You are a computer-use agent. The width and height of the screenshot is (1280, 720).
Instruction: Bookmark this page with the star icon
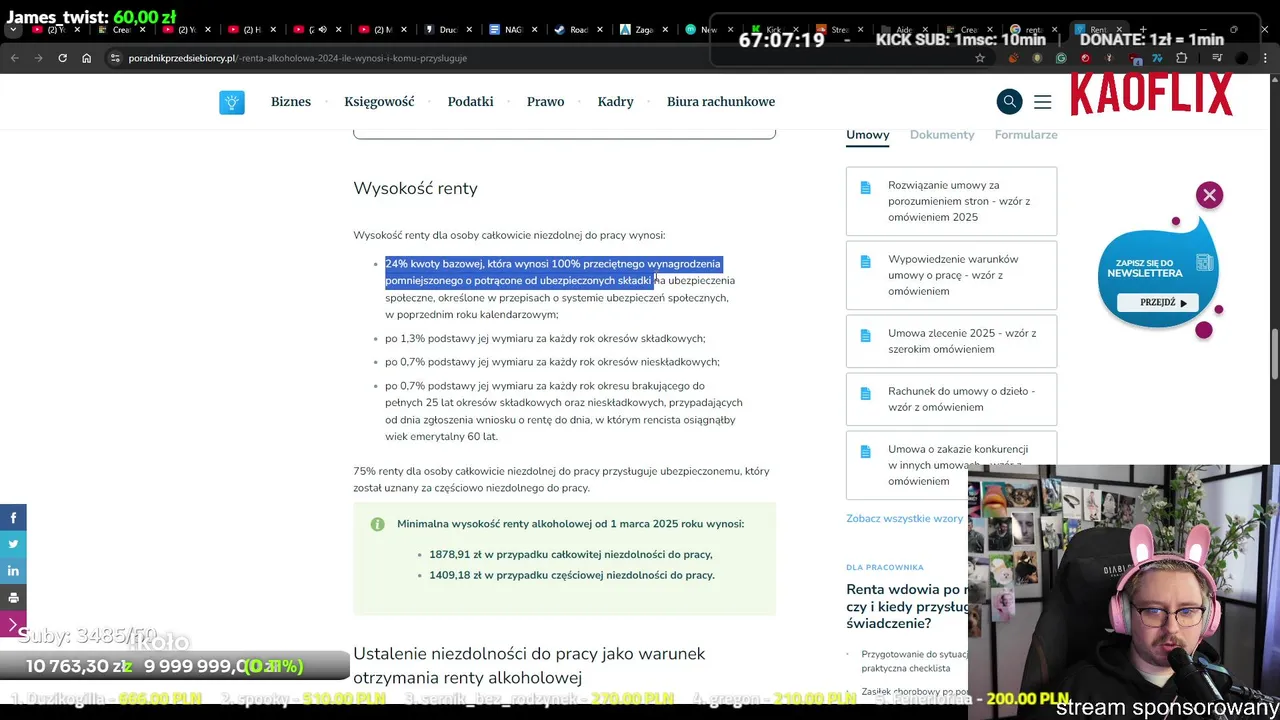pos(980,58)
